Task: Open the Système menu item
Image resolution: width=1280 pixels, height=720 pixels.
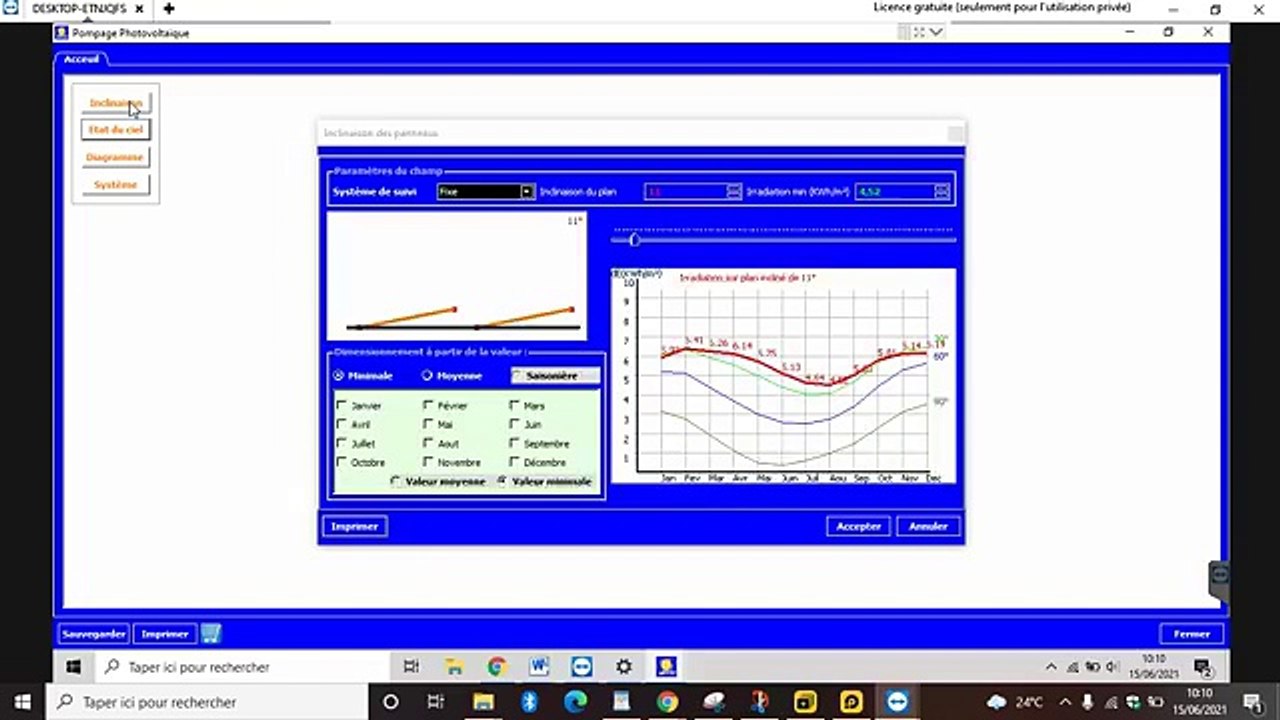Action: click(116, 185)
